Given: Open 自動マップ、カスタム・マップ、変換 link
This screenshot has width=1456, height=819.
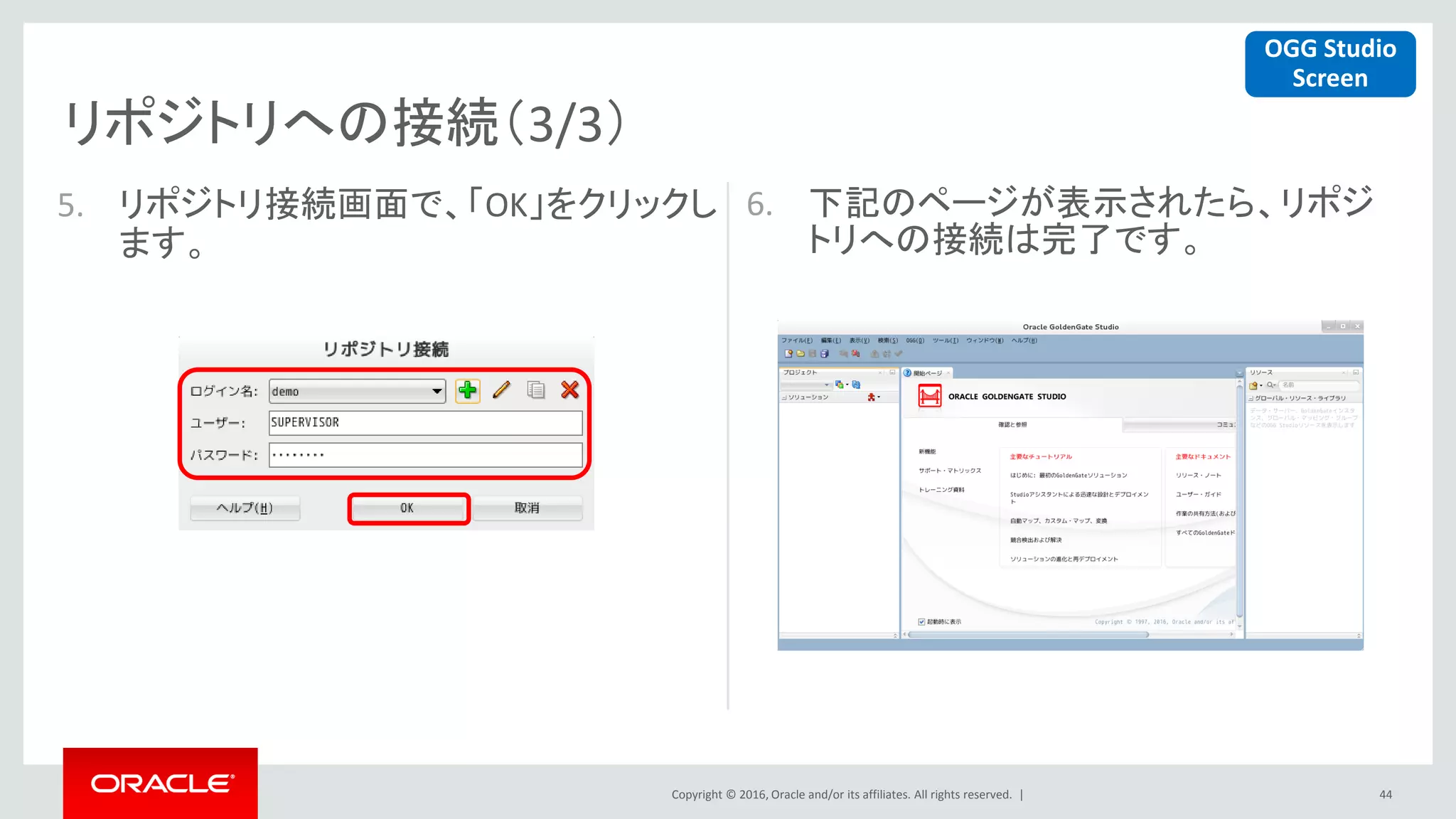Looking at the screenshot, I should (x=1059, y=521).
